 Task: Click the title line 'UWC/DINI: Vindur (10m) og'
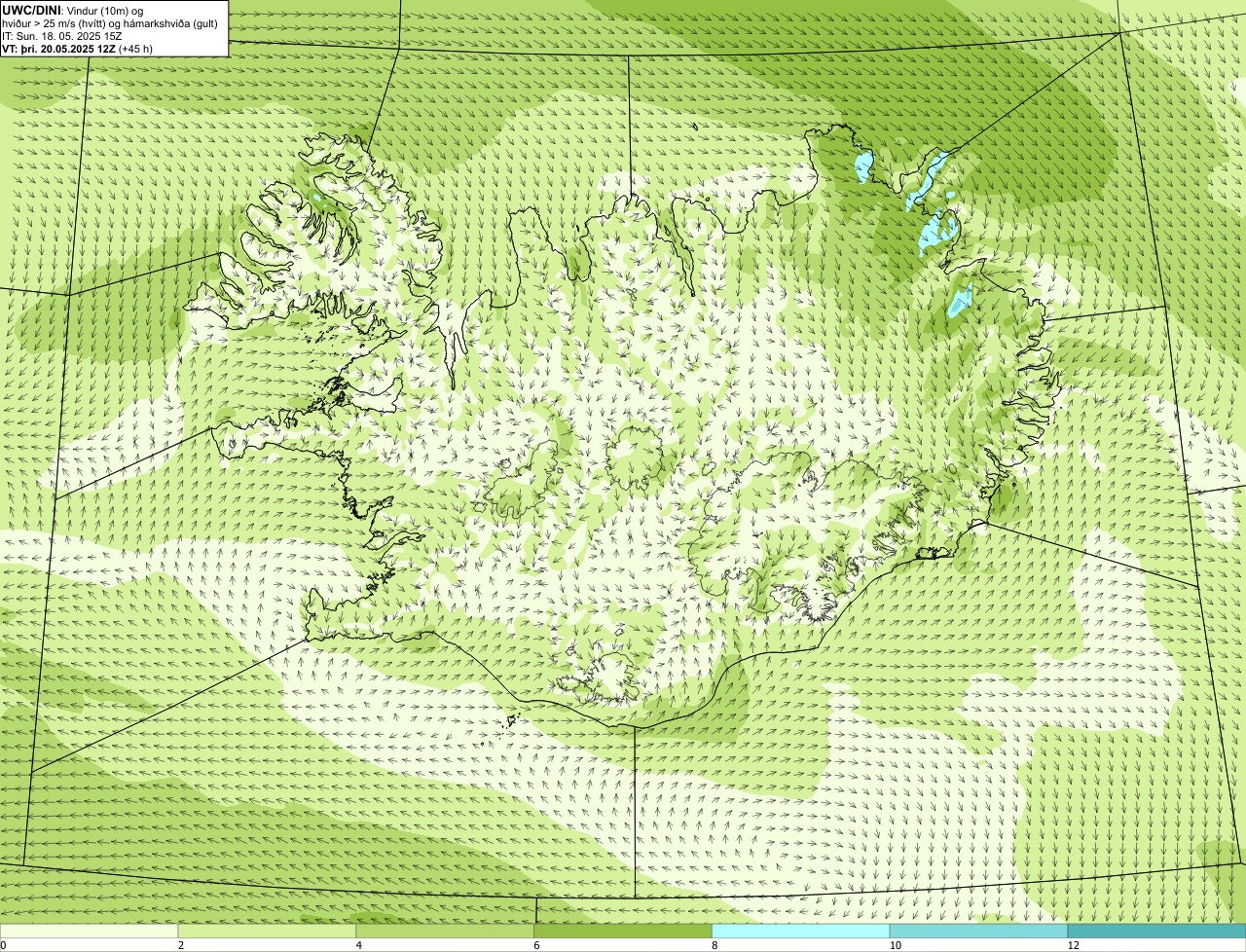coord(73,11)
